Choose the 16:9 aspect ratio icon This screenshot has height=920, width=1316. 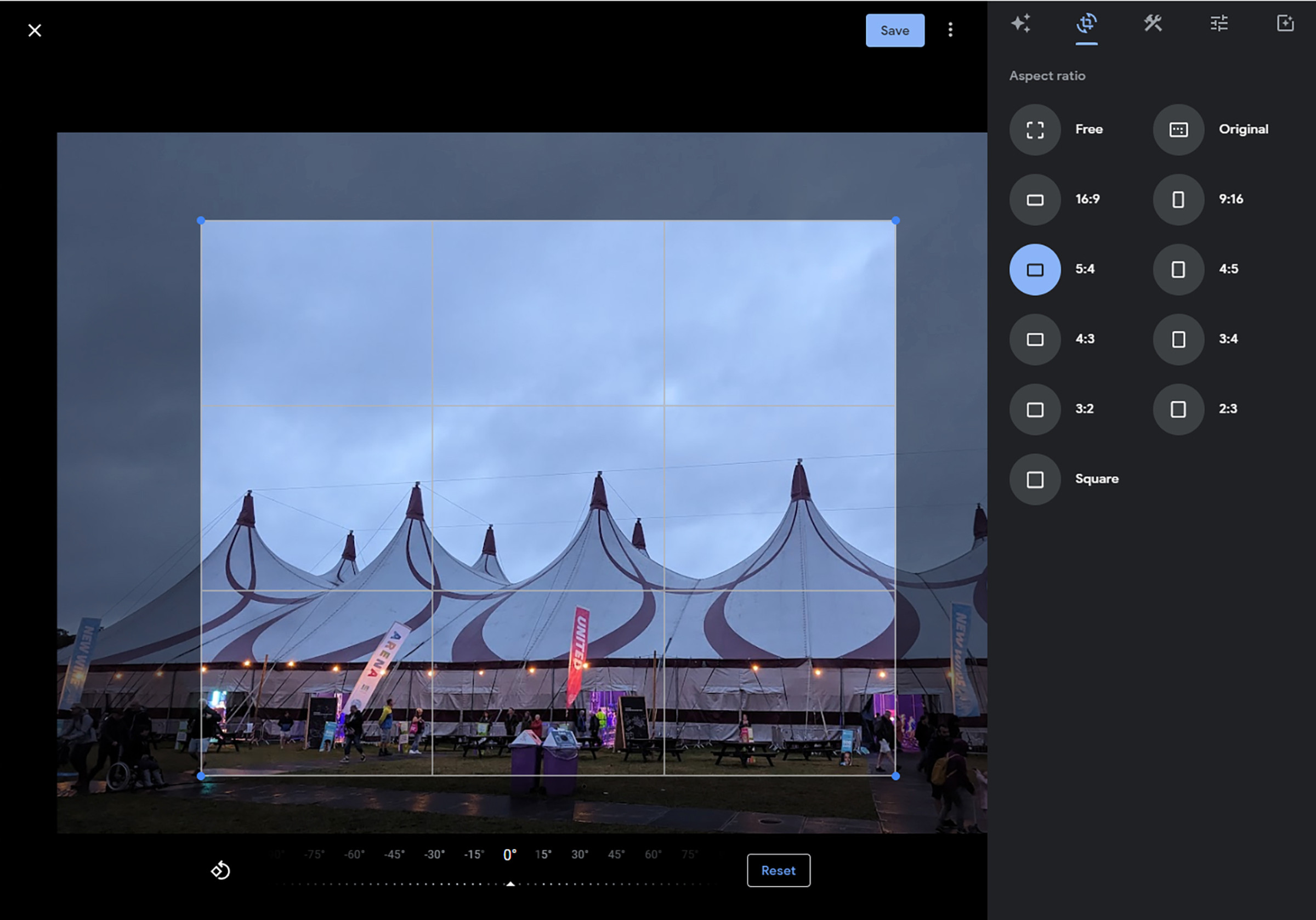pos(1035,200)
